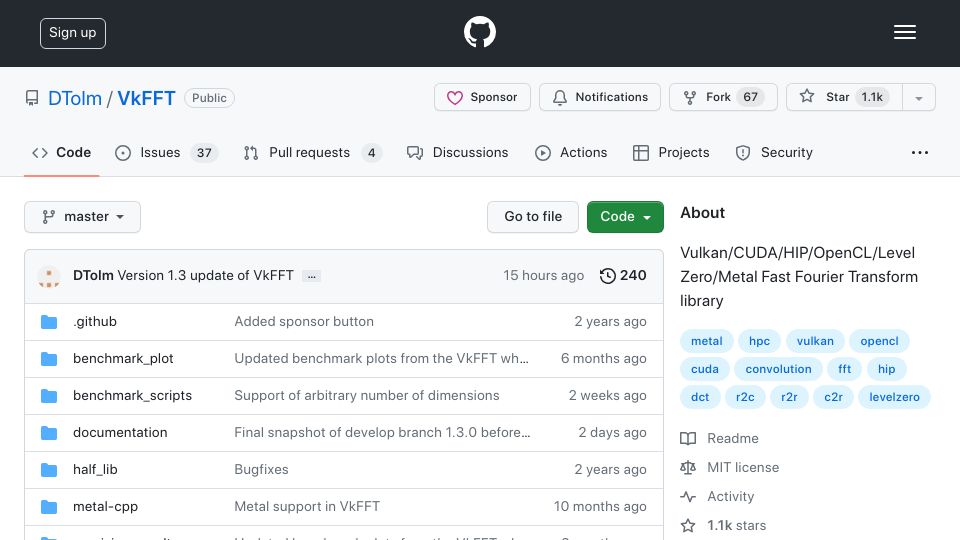Open the 'Bugfixes' commit message
960x540 pixels.
tap(261, 470)
